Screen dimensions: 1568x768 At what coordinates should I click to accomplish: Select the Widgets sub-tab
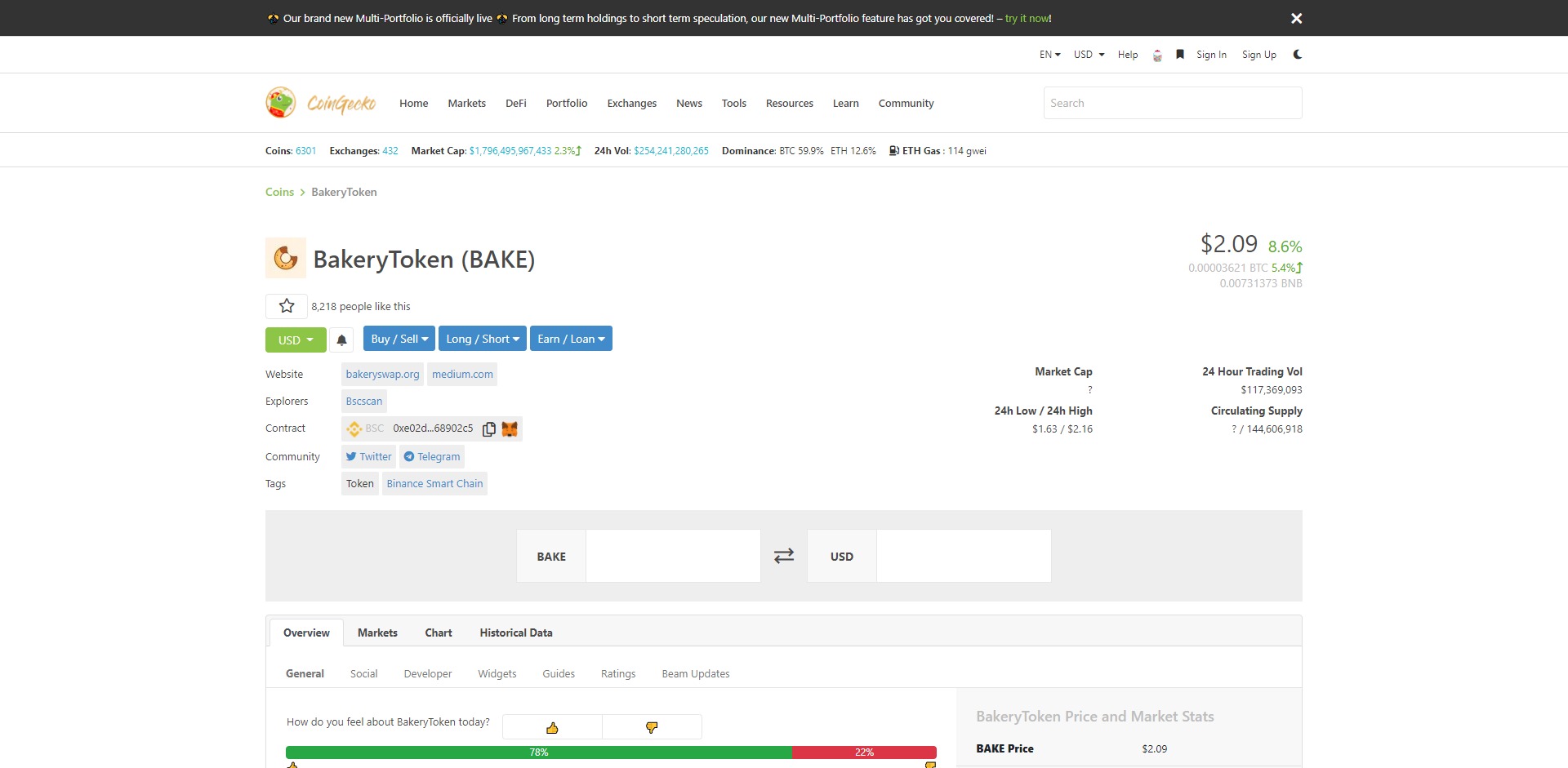pyautogui.click(x=497, y=673)
